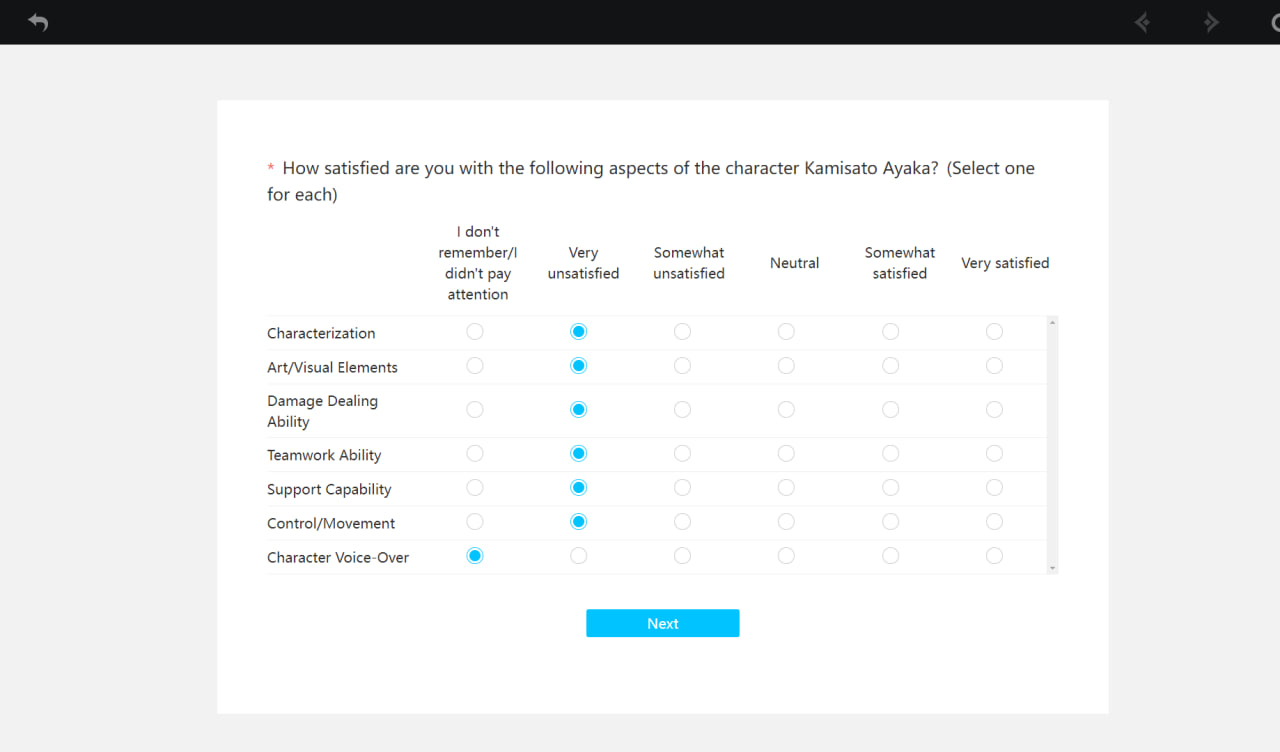This screenshot has width=1280, height=752.
Task: Go forward with the right navigation arrow
Action: (1212, 22)
